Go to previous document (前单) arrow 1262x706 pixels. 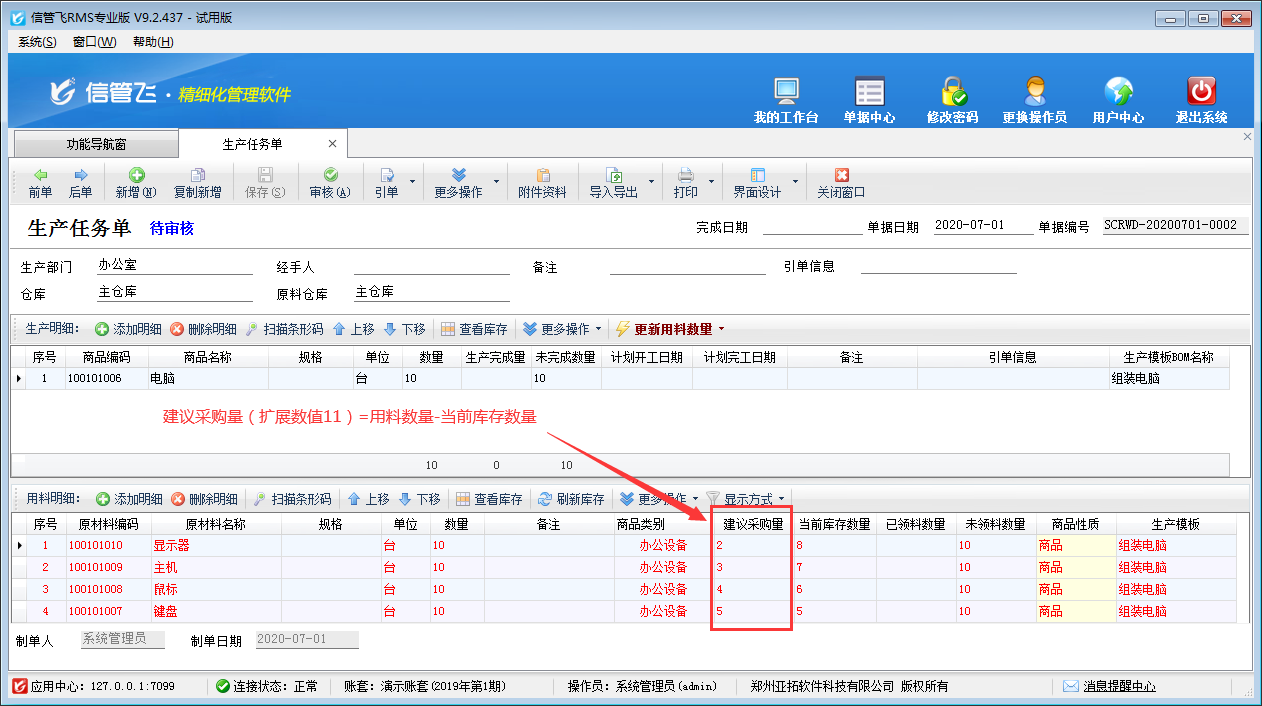[40, 182]
